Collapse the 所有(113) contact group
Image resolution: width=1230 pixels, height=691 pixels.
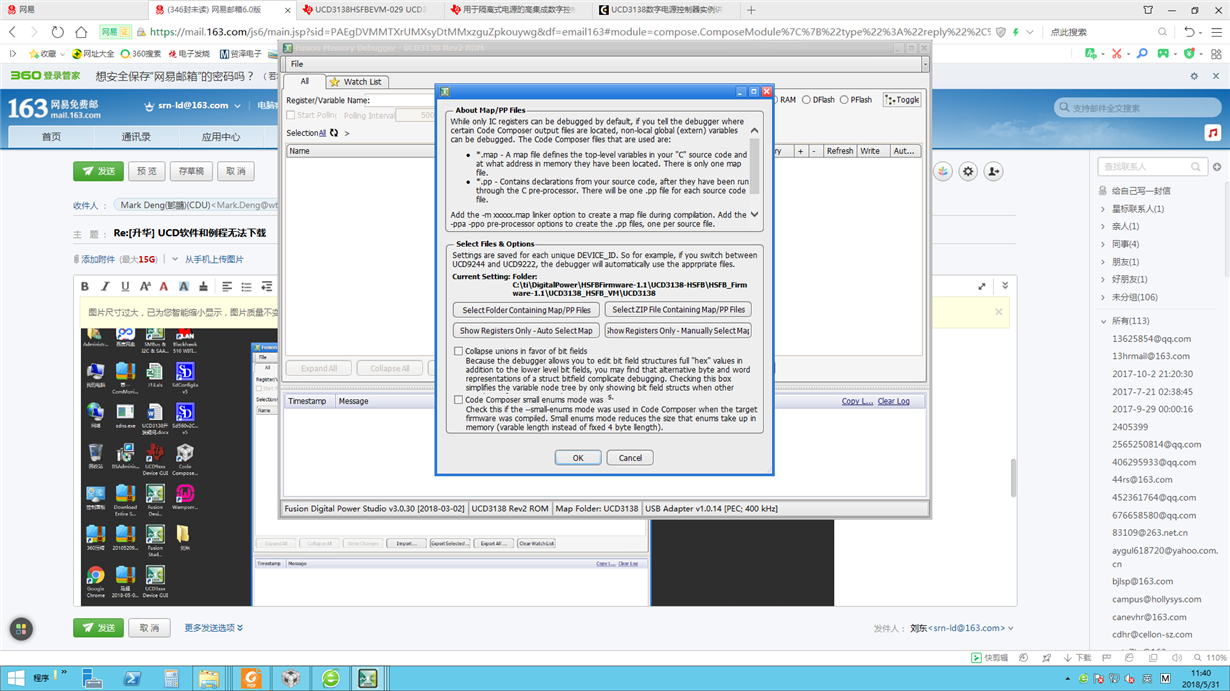[x=1104, y=321]
